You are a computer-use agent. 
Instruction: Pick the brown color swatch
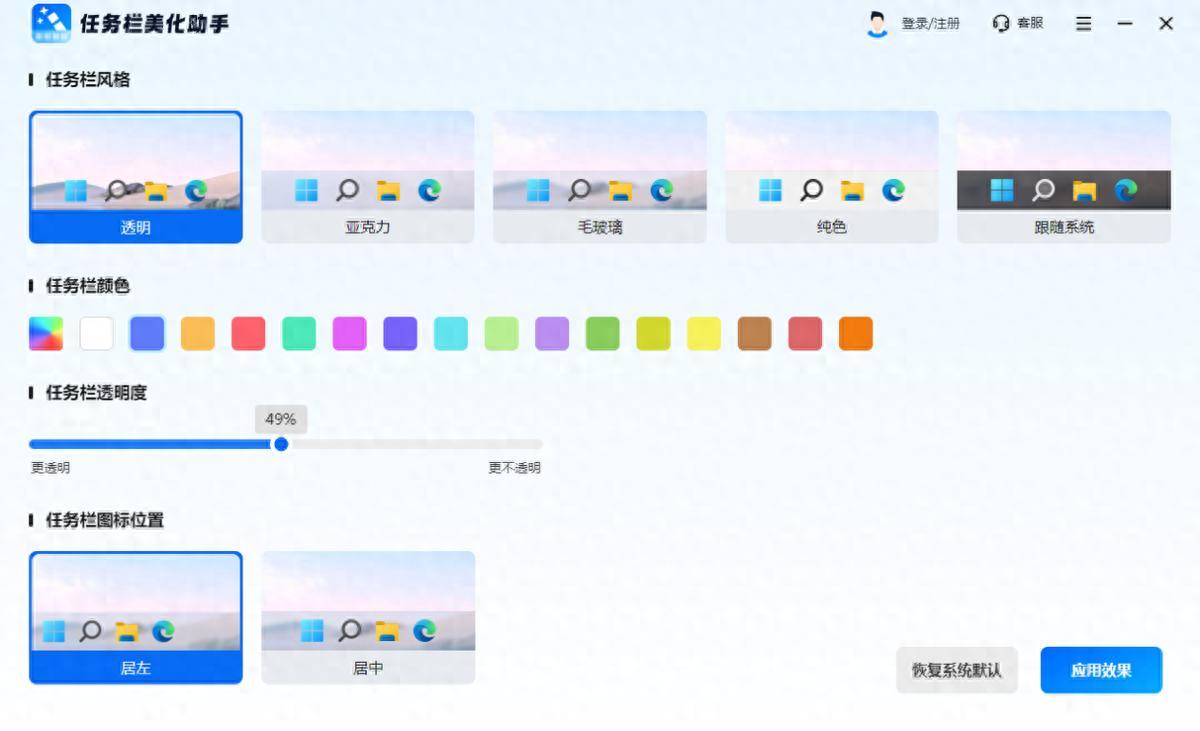755,333
